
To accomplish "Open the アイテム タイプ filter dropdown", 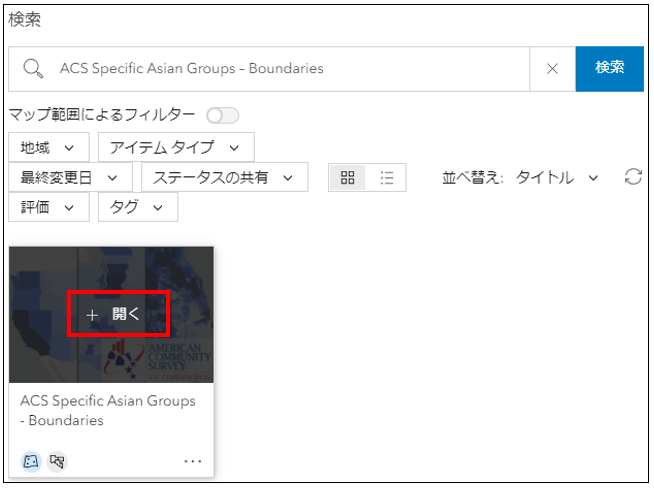I will tap(176, 147).
